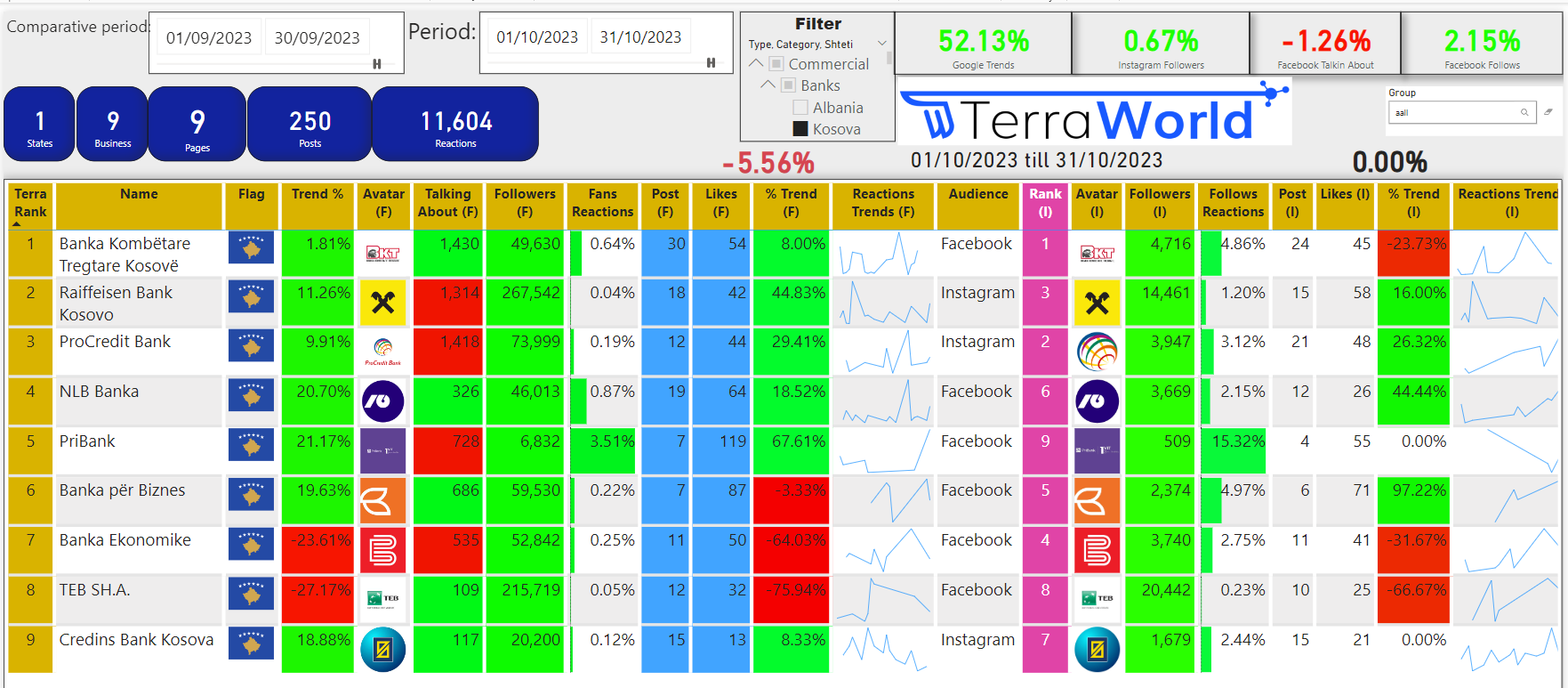Click the 30/09/2023 comparative end date field
This screenshot has width=1568, height=688.
pos(318,37)
